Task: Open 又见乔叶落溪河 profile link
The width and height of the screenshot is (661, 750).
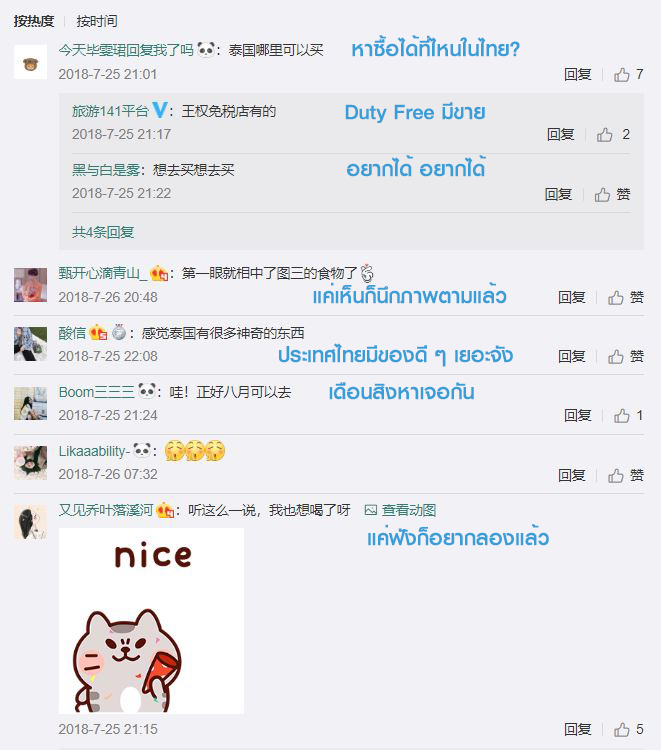Action: click(106, 510)
